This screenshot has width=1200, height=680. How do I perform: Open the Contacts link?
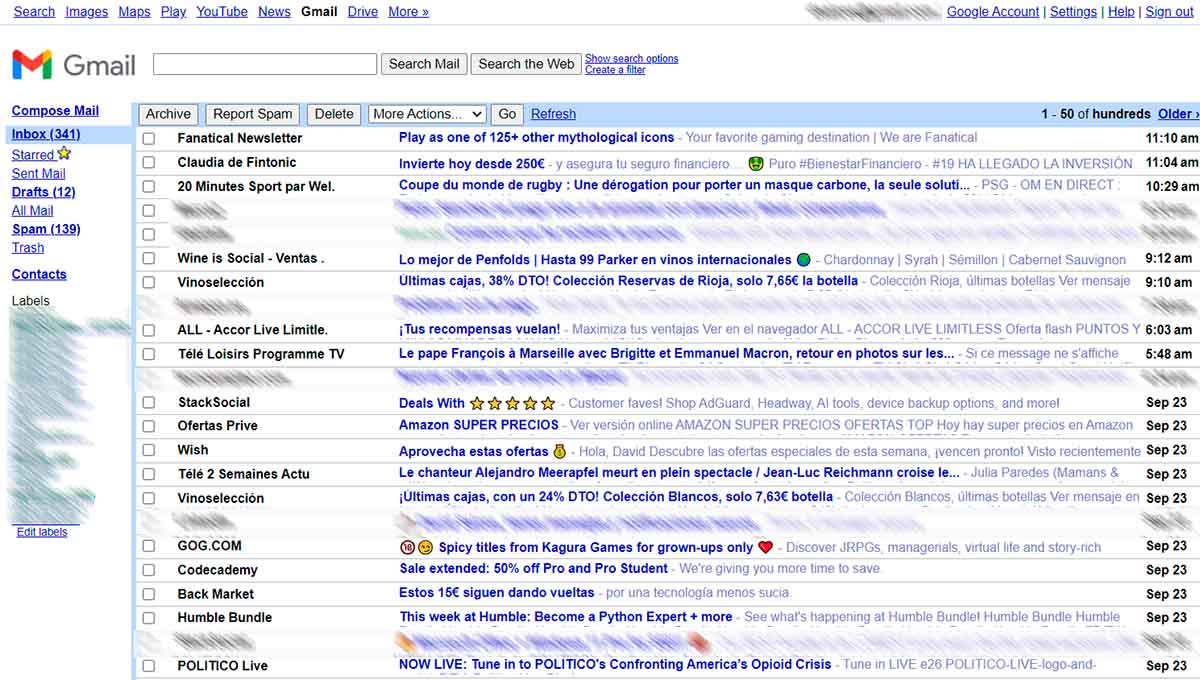coord(39,274)
